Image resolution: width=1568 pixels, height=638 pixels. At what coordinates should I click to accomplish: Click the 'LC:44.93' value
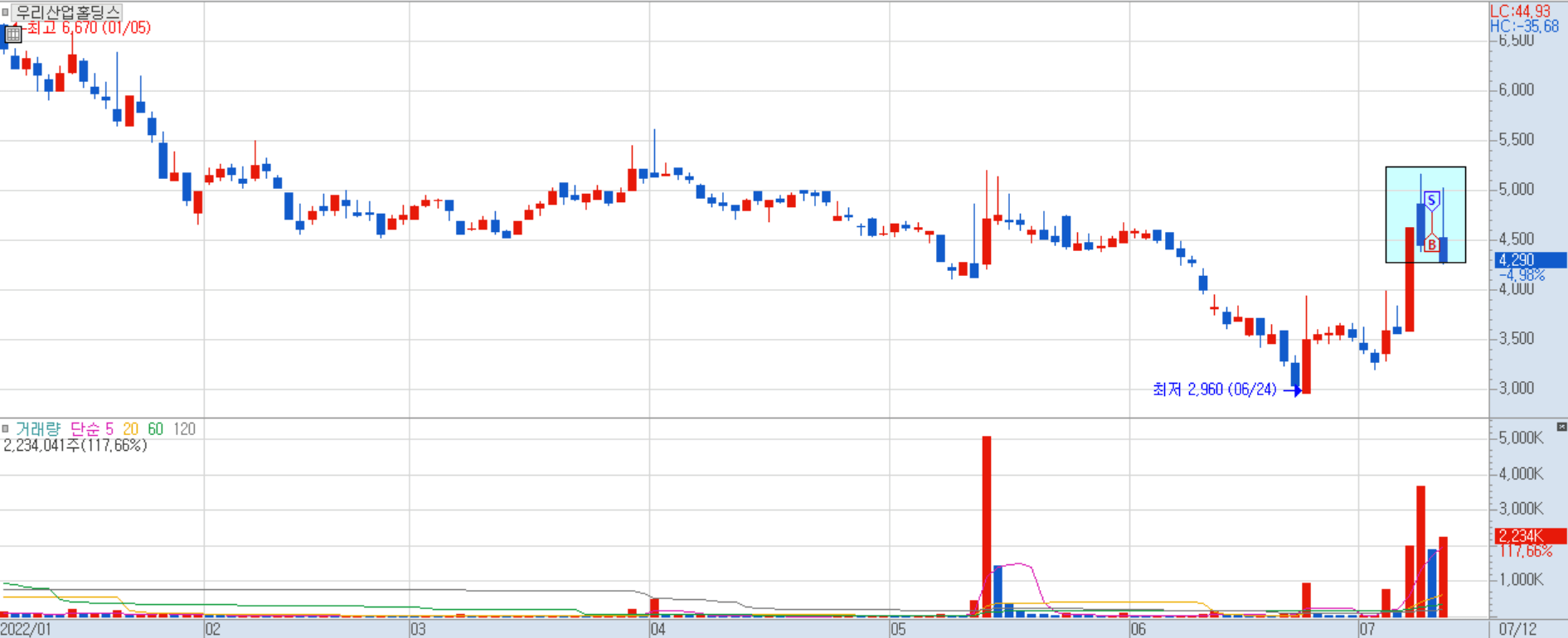(1520, 11)
